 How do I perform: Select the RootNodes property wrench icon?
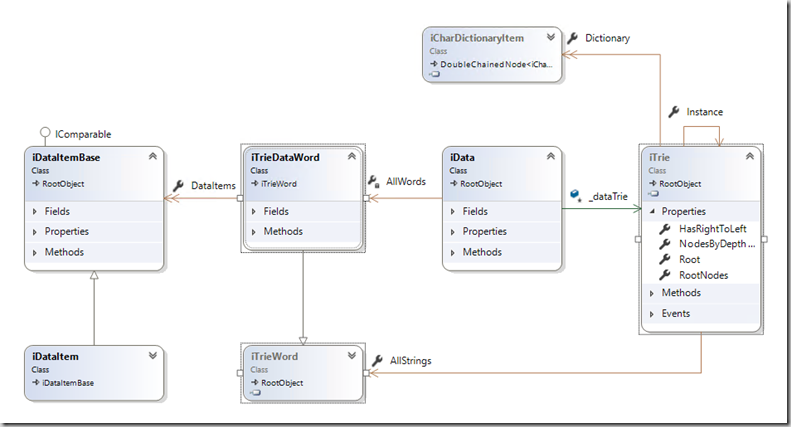coord(665,275)
